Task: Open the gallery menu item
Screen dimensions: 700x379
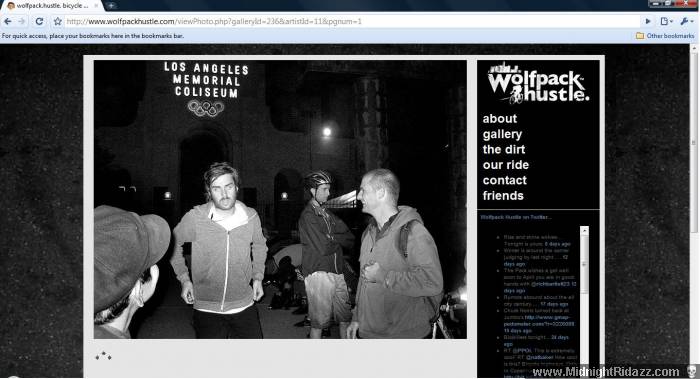Action: [x=502, y=134]
